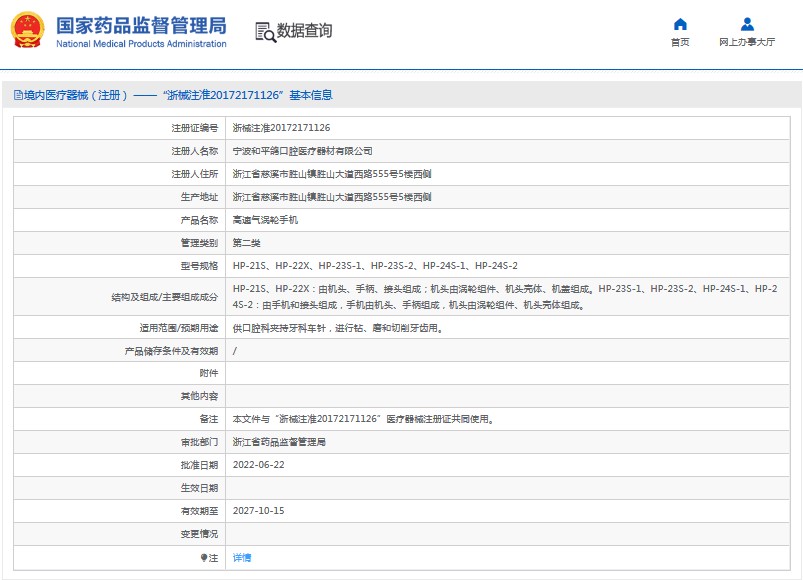Click the bulb icon beside 注
This screenshot has height=580, width=803.
[204, 557]
